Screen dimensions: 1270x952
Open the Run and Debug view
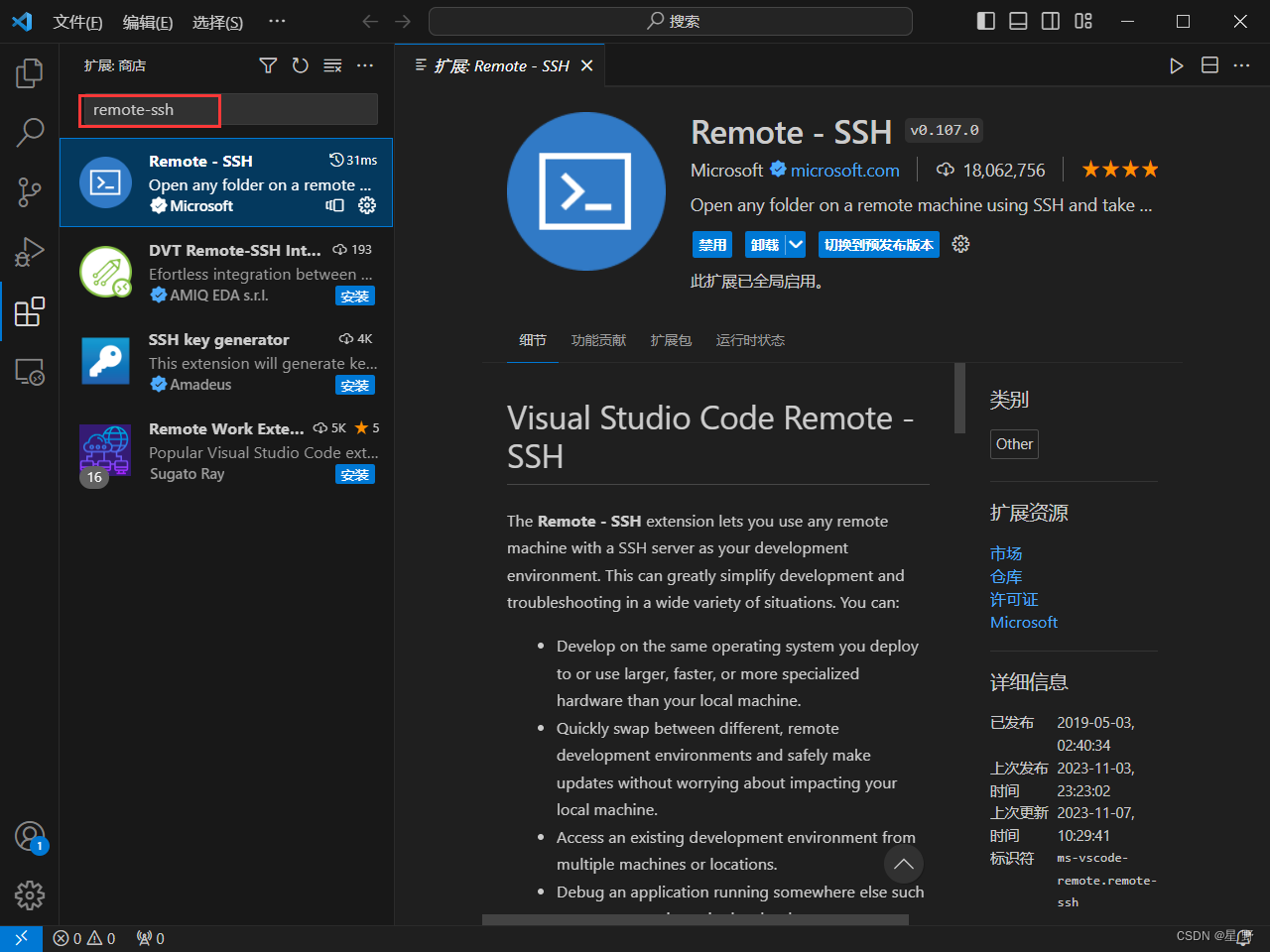coord(30,252)
